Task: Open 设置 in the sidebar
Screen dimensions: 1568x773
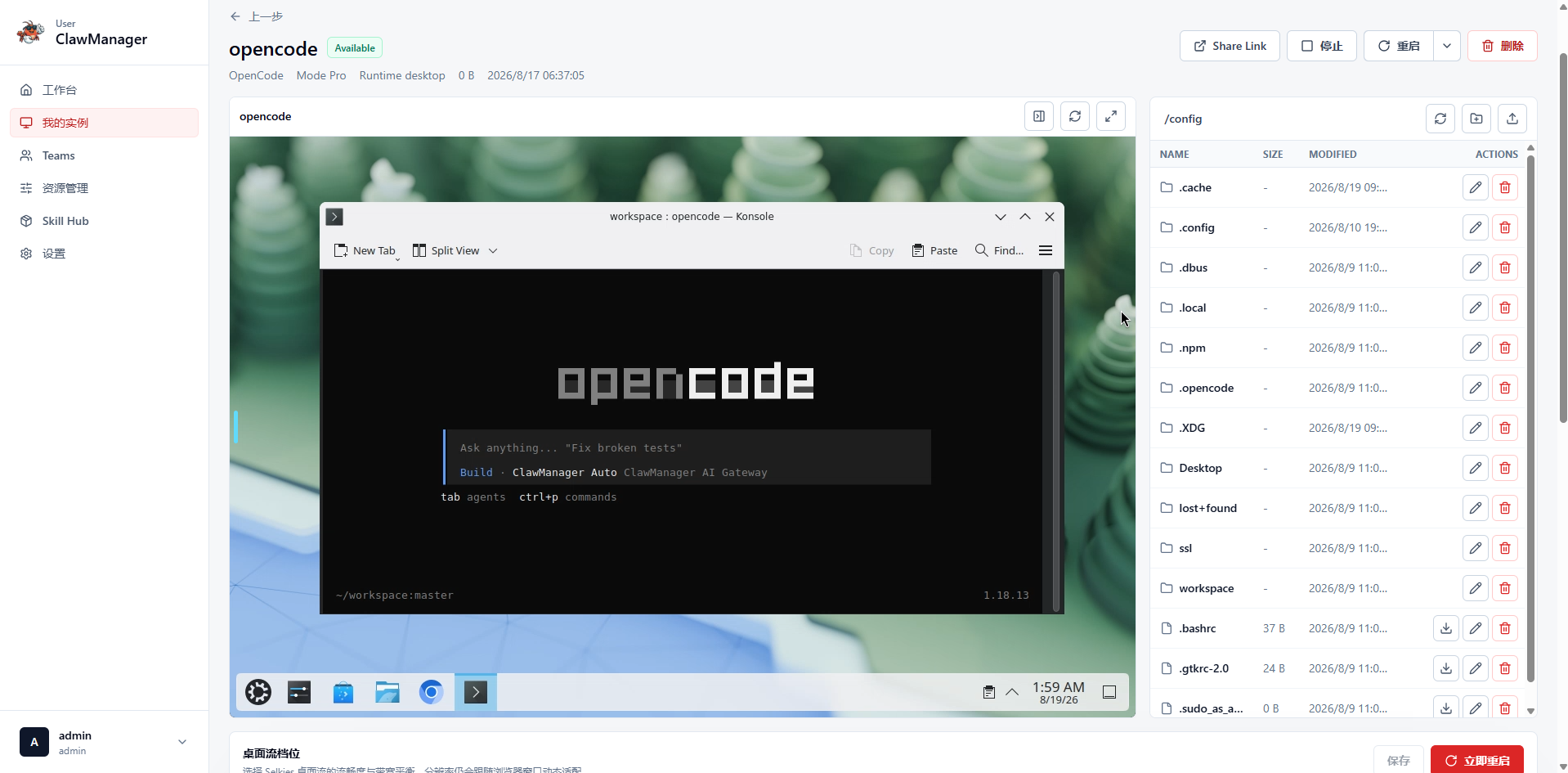Action: (x=104, y=254)
